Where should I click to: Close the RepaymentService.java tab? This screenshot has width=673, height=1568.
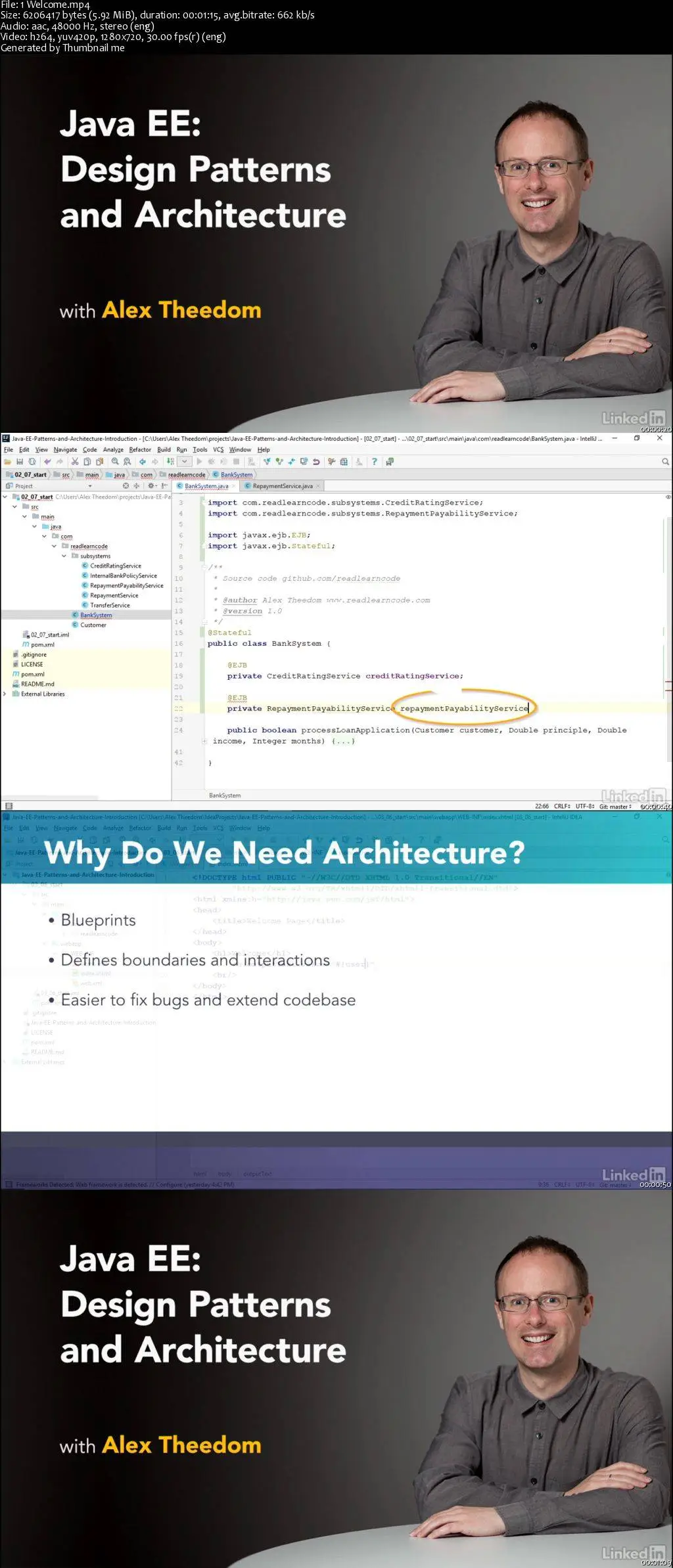318,486
